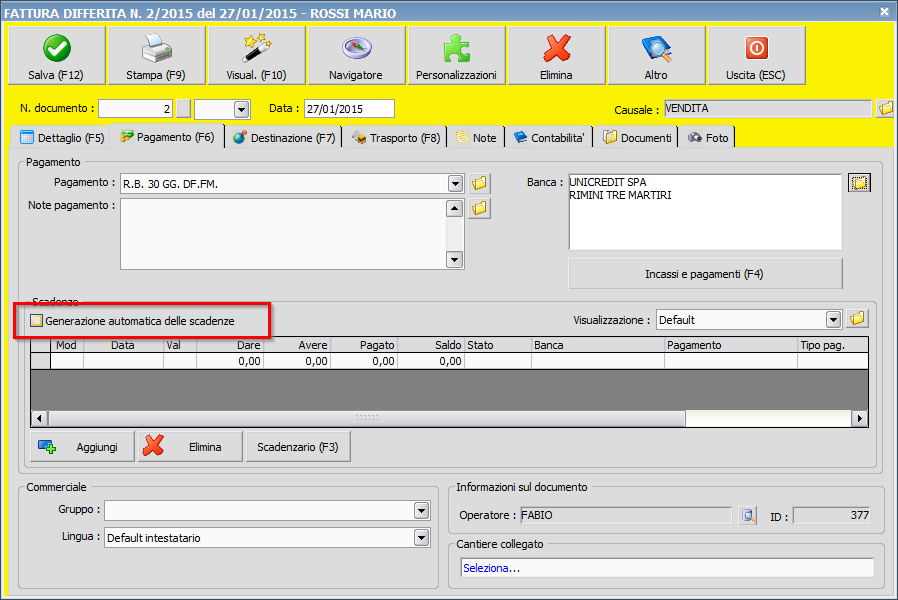Open the Gruppo dropdown
The image size is (898, 600).
click(x=422, y=510)
